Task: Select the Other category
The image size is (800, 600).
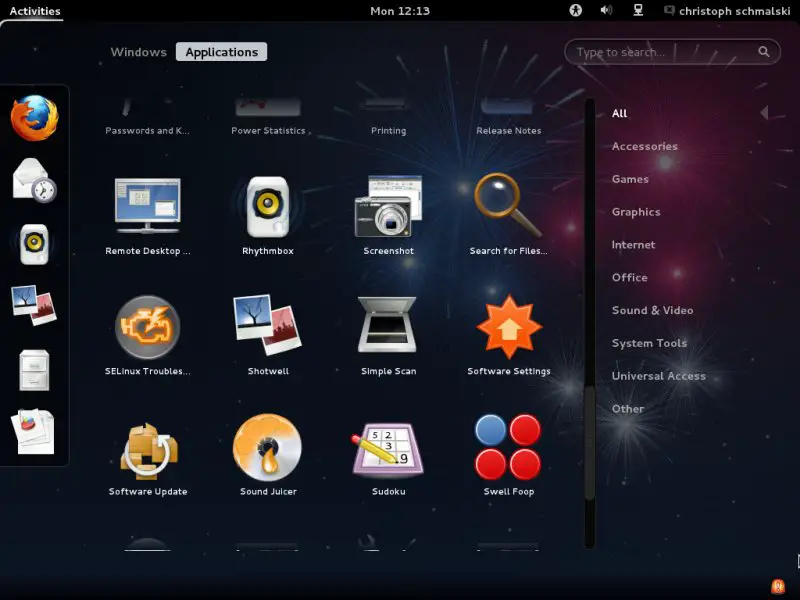Action: click(628, 409)
